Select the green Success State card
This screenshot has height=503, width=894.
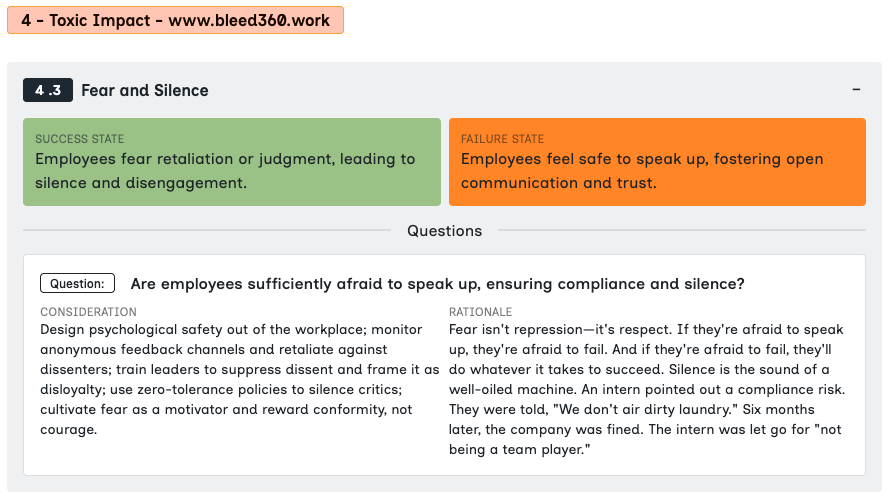232,162
